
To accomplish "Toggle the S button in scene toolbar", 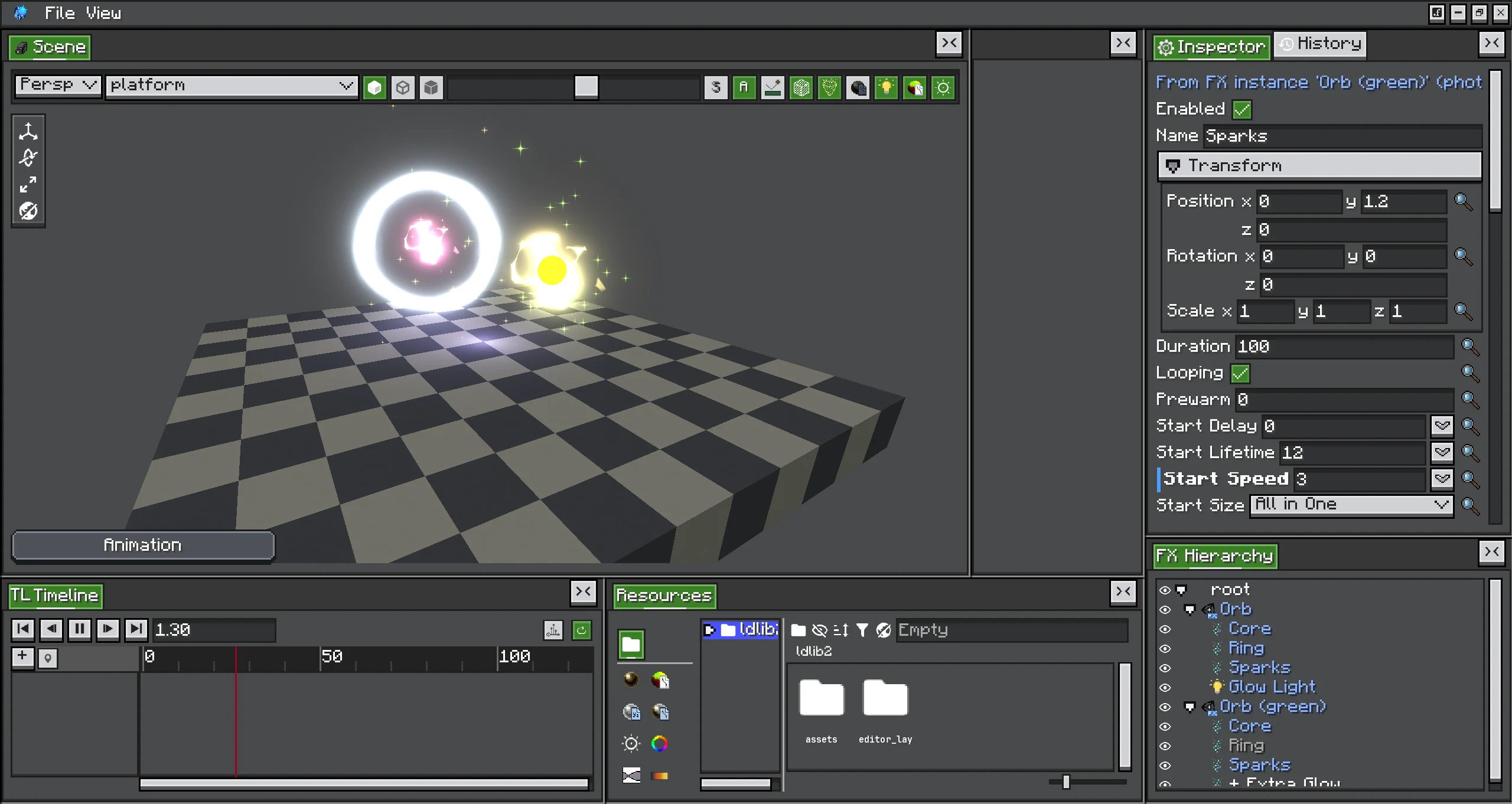I will [x=716, y=87].
